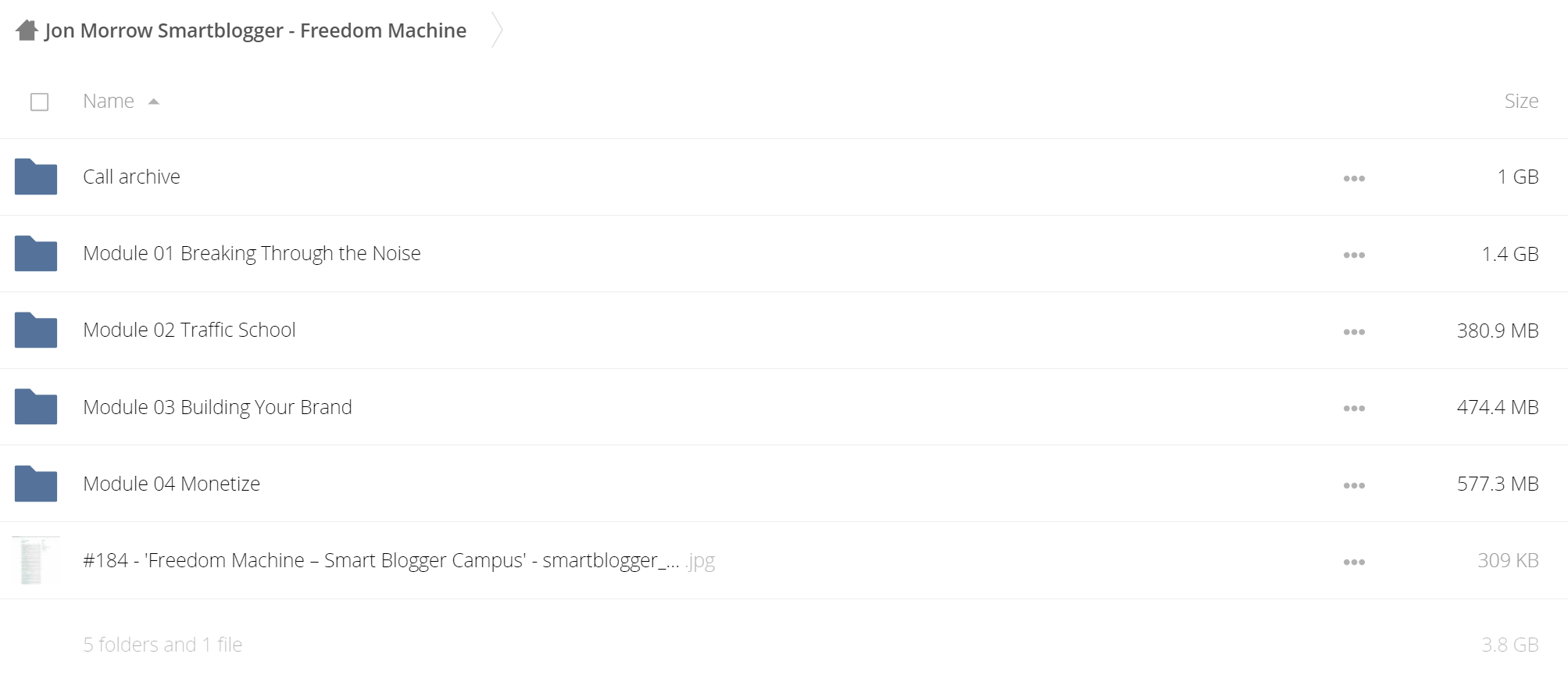Click the Module 04 Monetize folder icon
This screenshot has width=1568, height=686.
pos(36,484)
